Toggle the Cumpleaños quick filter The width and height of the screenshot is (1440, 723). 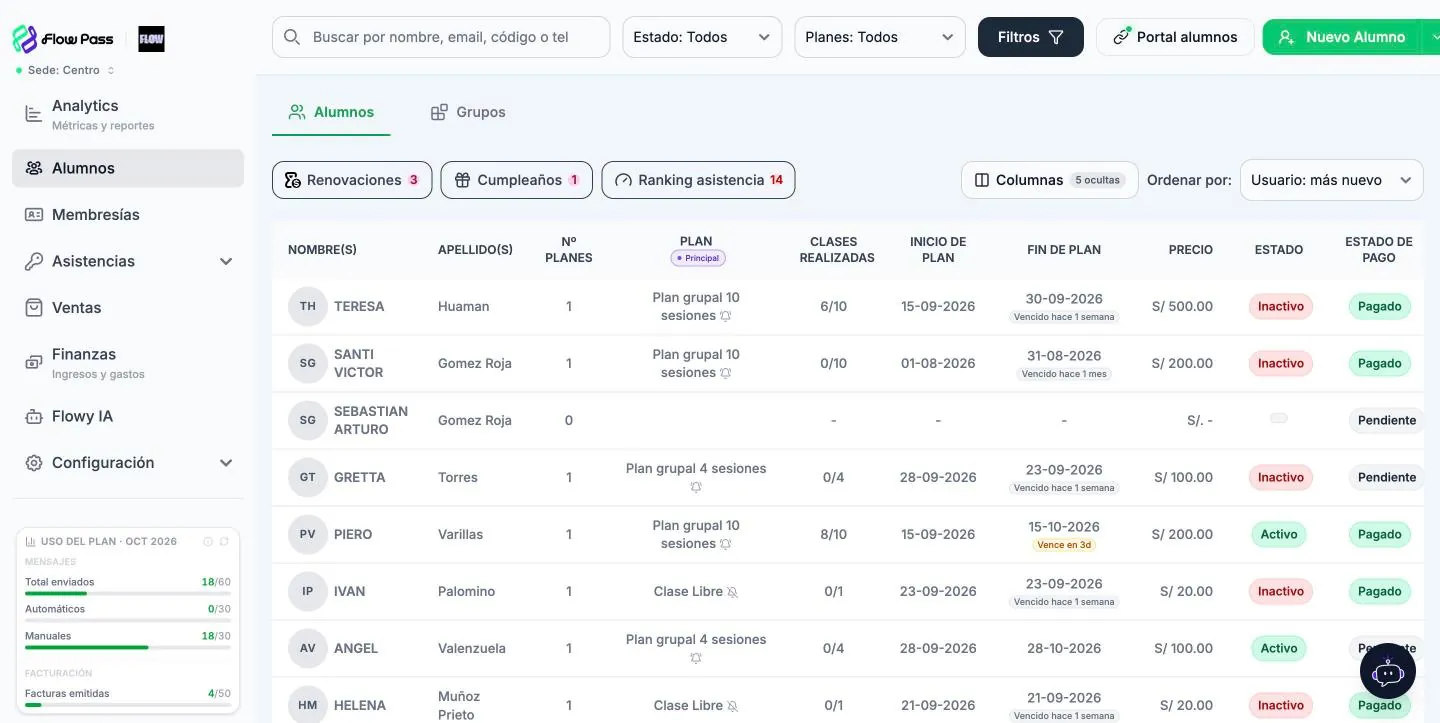tap(517, 180)
